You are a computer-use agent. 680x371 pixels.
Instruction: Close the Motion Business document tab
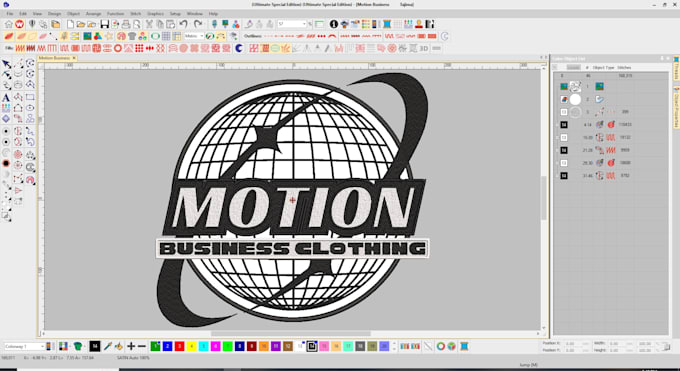tap(74, 58)
